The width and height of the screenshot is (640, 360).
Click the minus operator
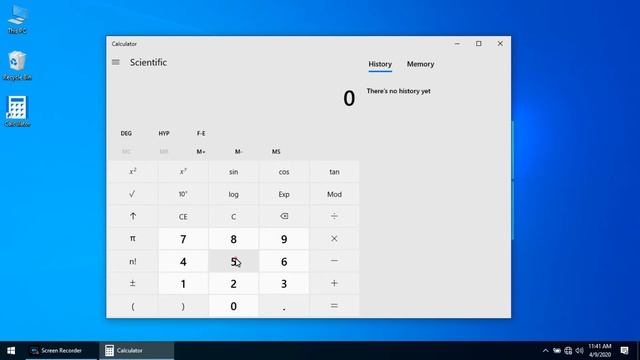334,261
